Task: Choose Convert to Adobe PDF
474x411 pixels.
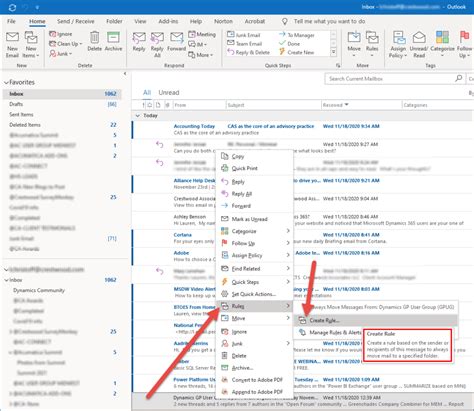Action: click(x=255, y=380)
